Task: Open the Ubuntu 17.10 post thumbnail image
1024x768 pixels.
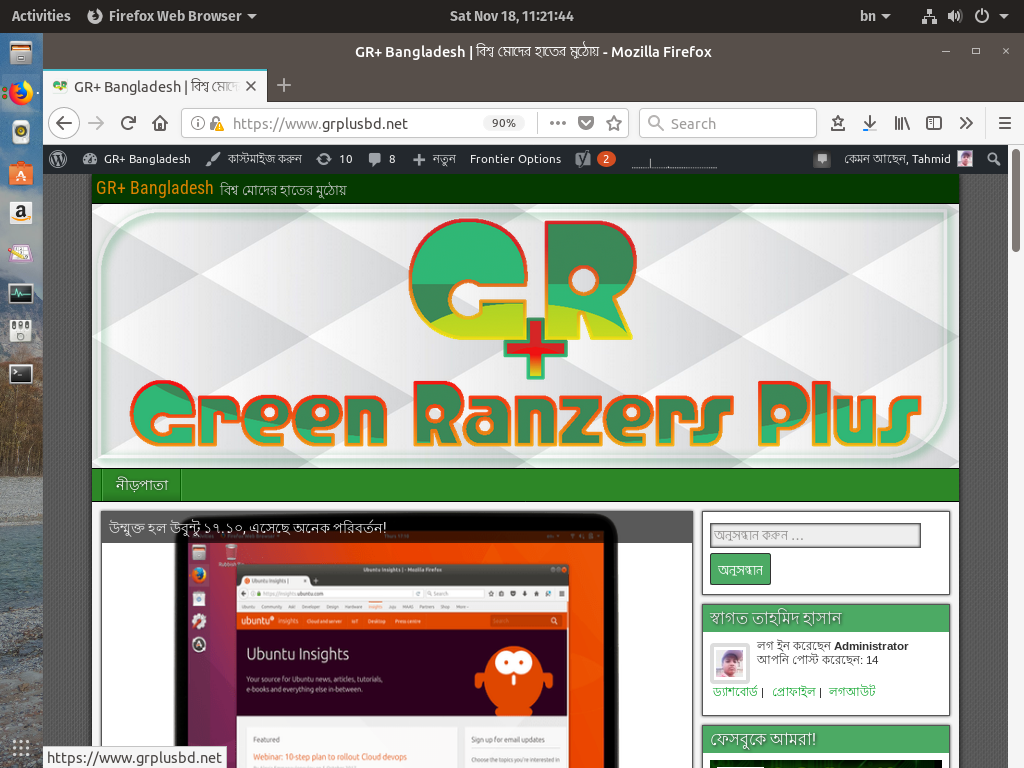Action: point(396,655)
